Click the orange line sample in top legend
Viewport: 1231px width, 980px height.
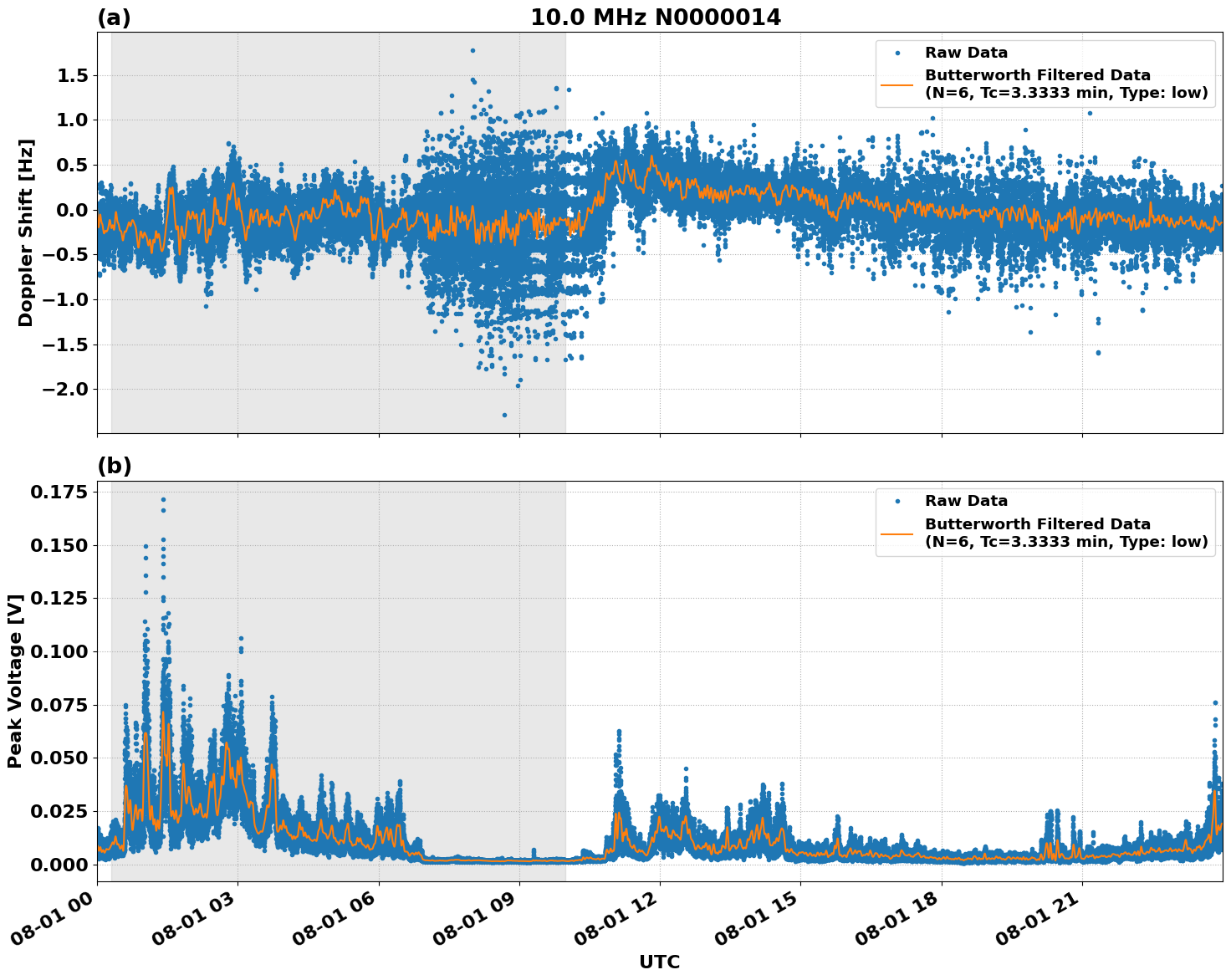pyautogui.click(x=897, y=84)
